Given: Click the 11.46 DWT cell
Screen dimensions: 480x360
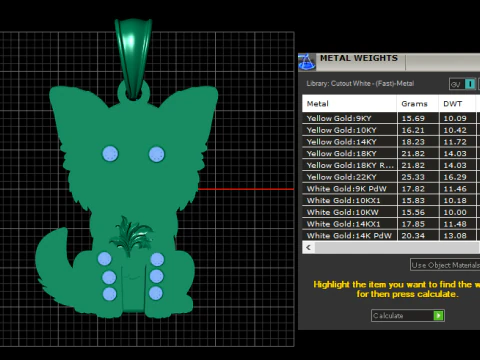Looking at the screenshot, I should pyautogui.click(x=458, y=189).
